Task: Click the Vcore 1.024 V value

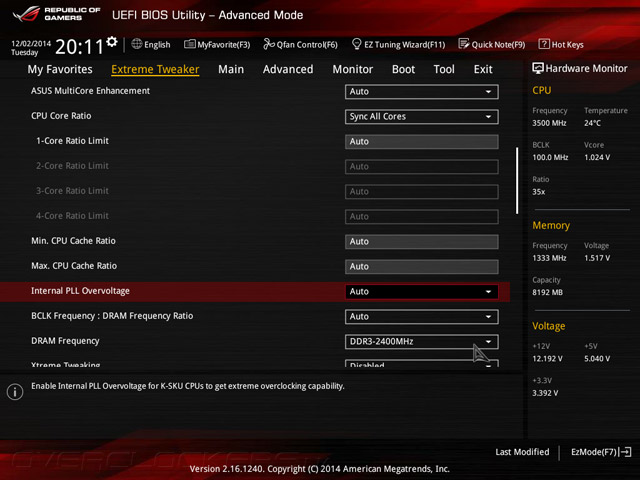Action: point(597,157)
